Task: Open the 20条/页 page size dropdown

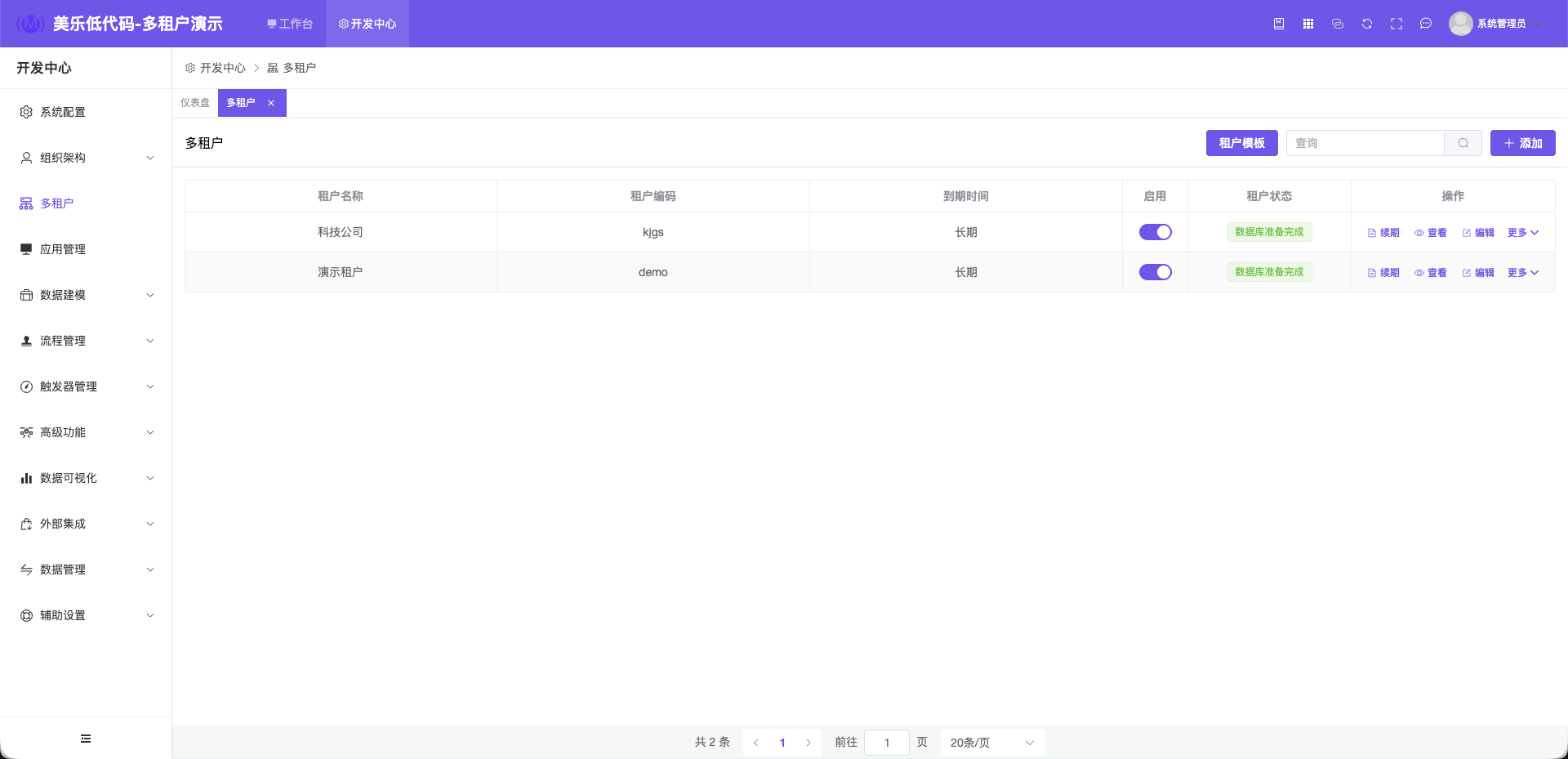Action: pos(992,743)
